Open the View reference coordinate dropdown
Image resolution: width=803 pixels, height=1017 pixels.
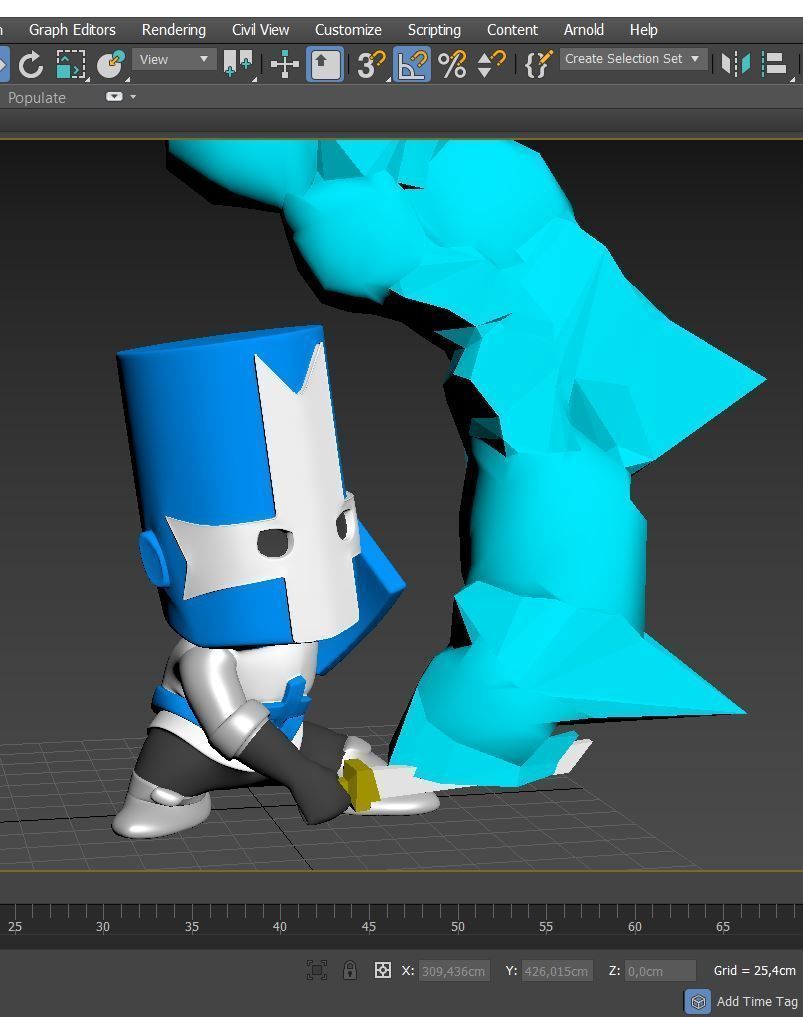(x=174, y=59)
